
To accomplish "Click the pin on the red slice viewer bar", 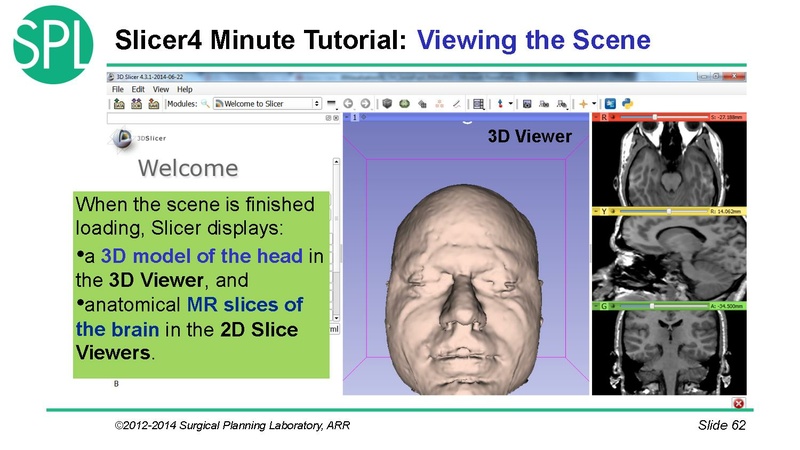I will (x=596, y=117).
